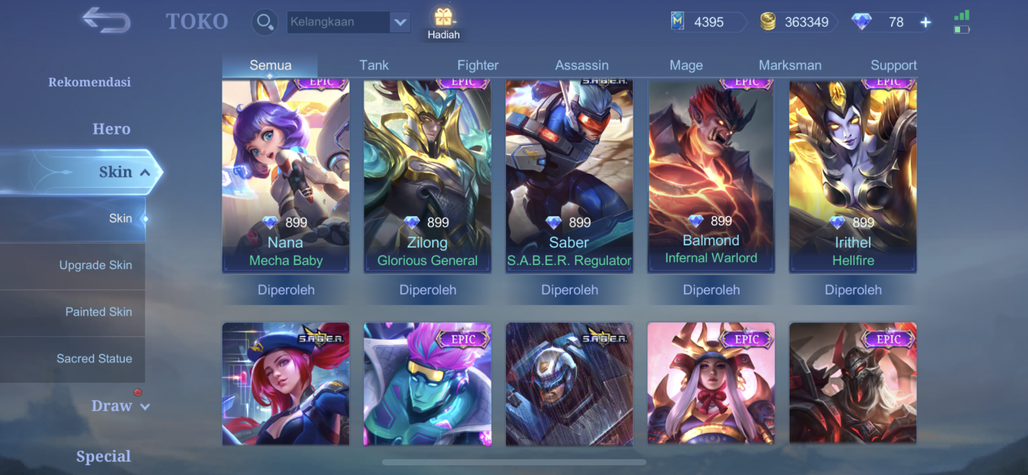Open the Hero shop section
This screenshot has height=475, width=1028.
[x=111, y=128]
